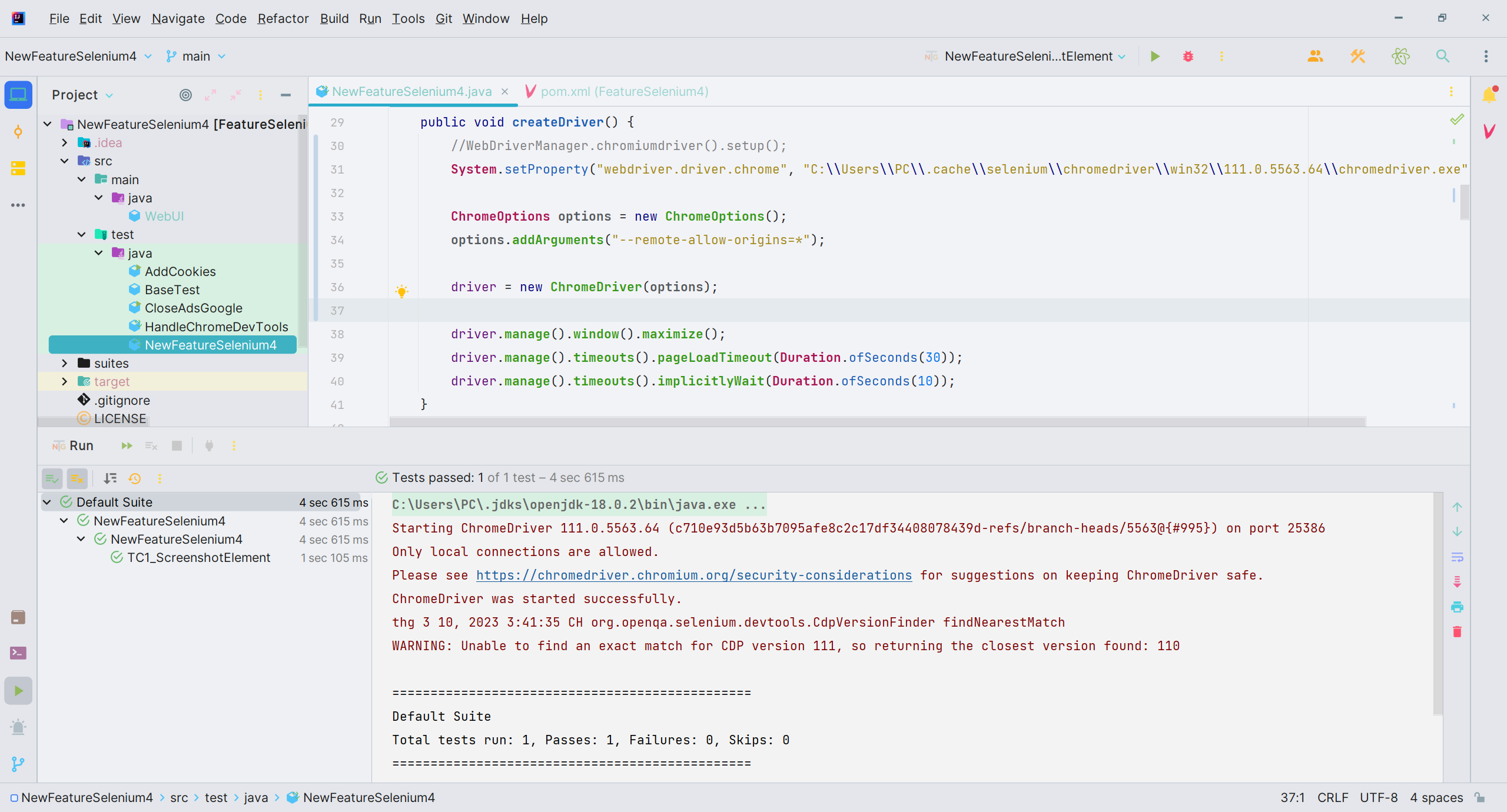Open Maven tool window icon on right bar
Image resolution: width=1507 pixels, height=812 pixels.
1489,131
